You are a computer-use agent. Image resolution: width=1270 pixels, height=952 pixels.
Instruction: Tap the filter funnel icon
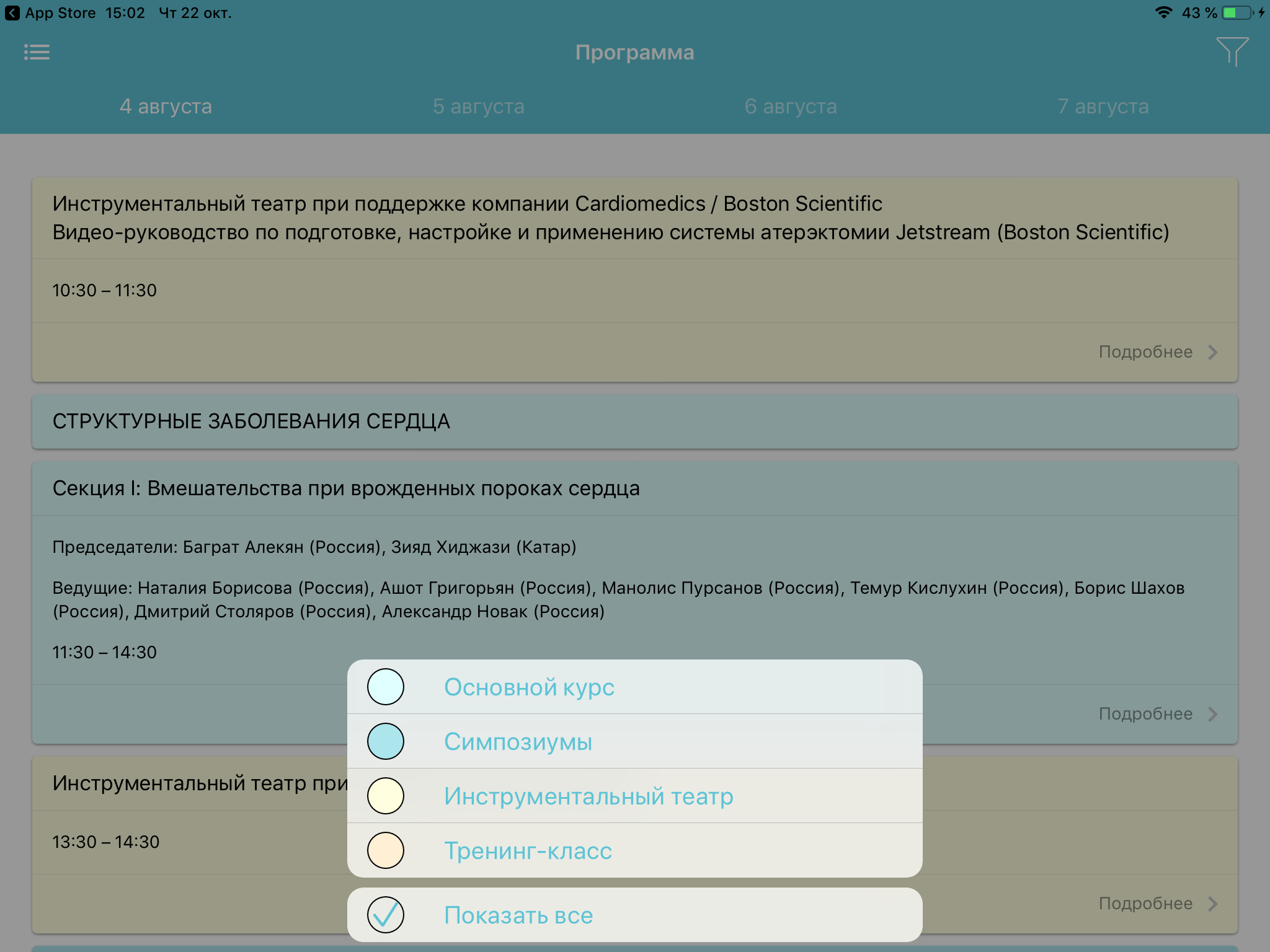pos(1232,51)
